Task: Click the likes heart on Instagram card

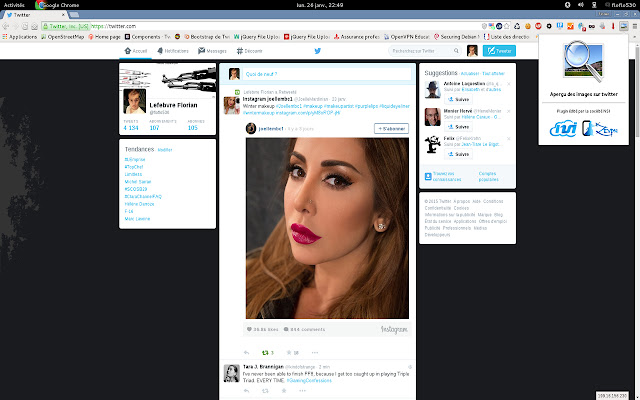Action: 249,329
